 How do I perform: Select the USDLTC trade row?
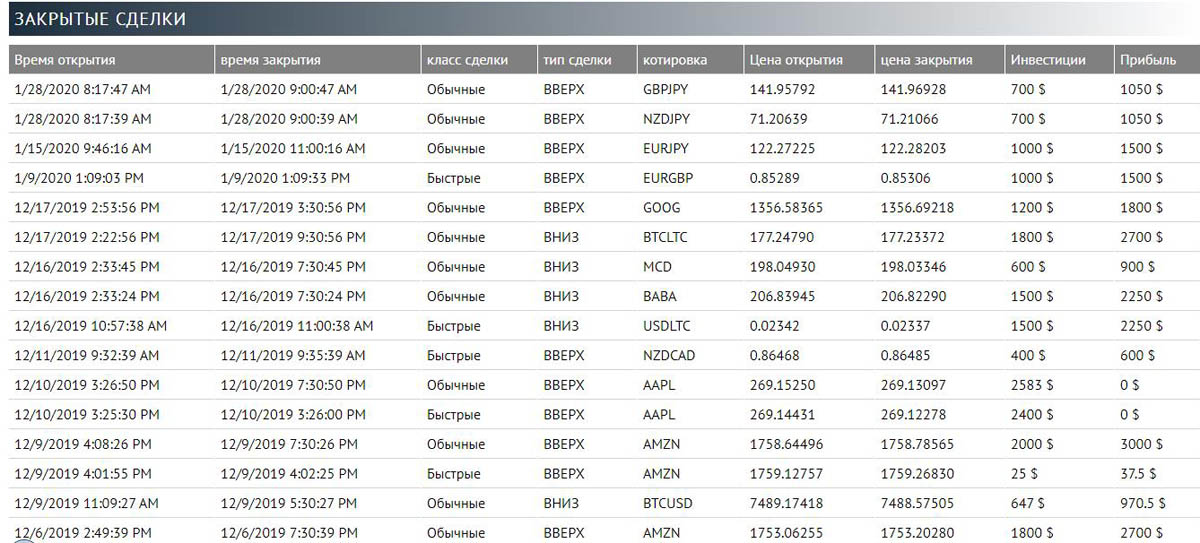[600, 326]
